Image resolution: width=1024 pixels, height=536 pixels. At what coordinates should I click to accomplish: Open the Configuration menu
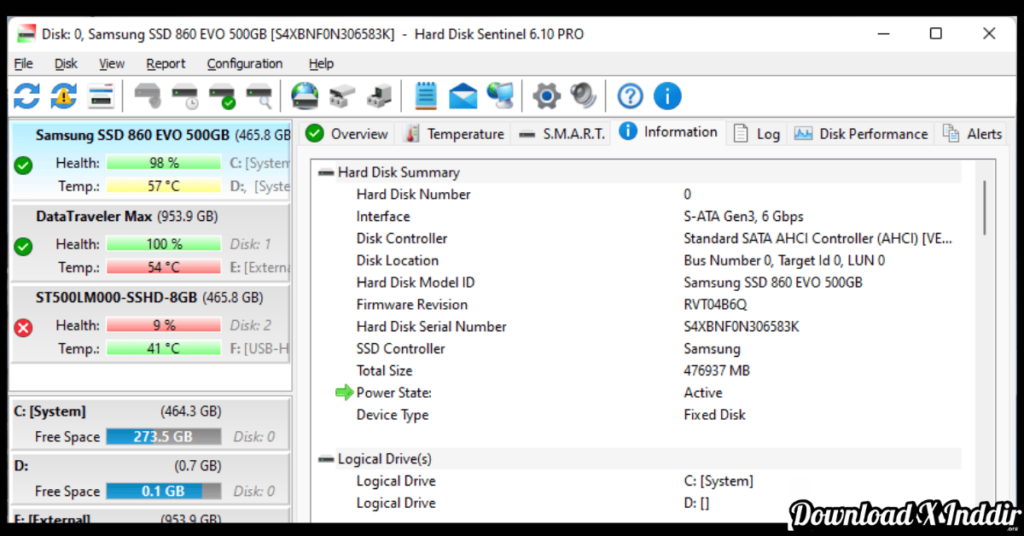point(245,63)
